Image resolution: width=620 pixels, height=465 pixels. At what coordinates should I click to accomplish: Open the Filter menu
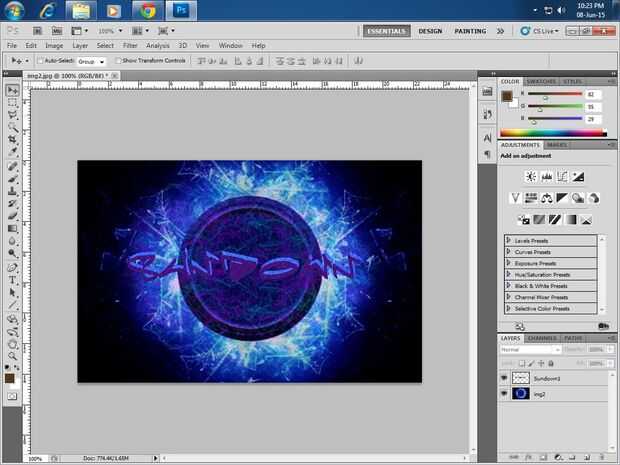coord(130,45)
